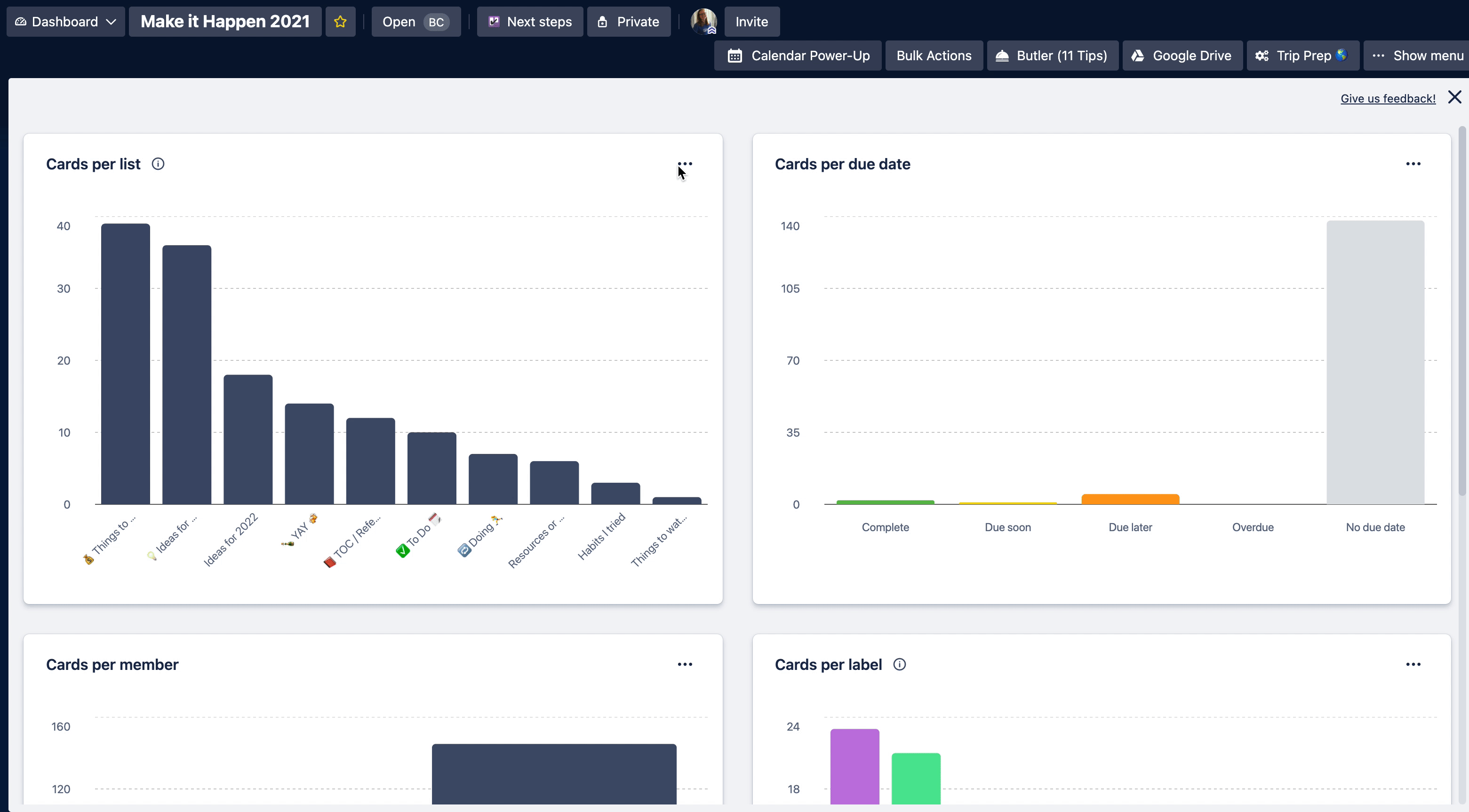Click the chevron next to Dashboard

111,22
